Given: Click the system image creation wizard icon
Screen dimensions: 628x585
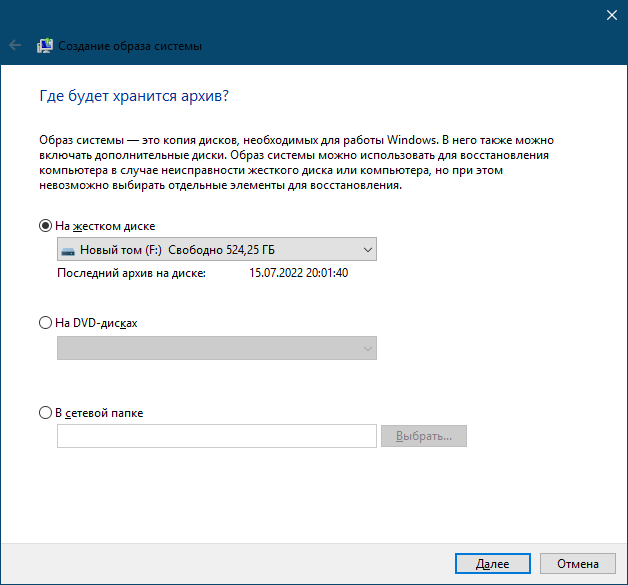Looking at the screenshot, I should [45, 46].
